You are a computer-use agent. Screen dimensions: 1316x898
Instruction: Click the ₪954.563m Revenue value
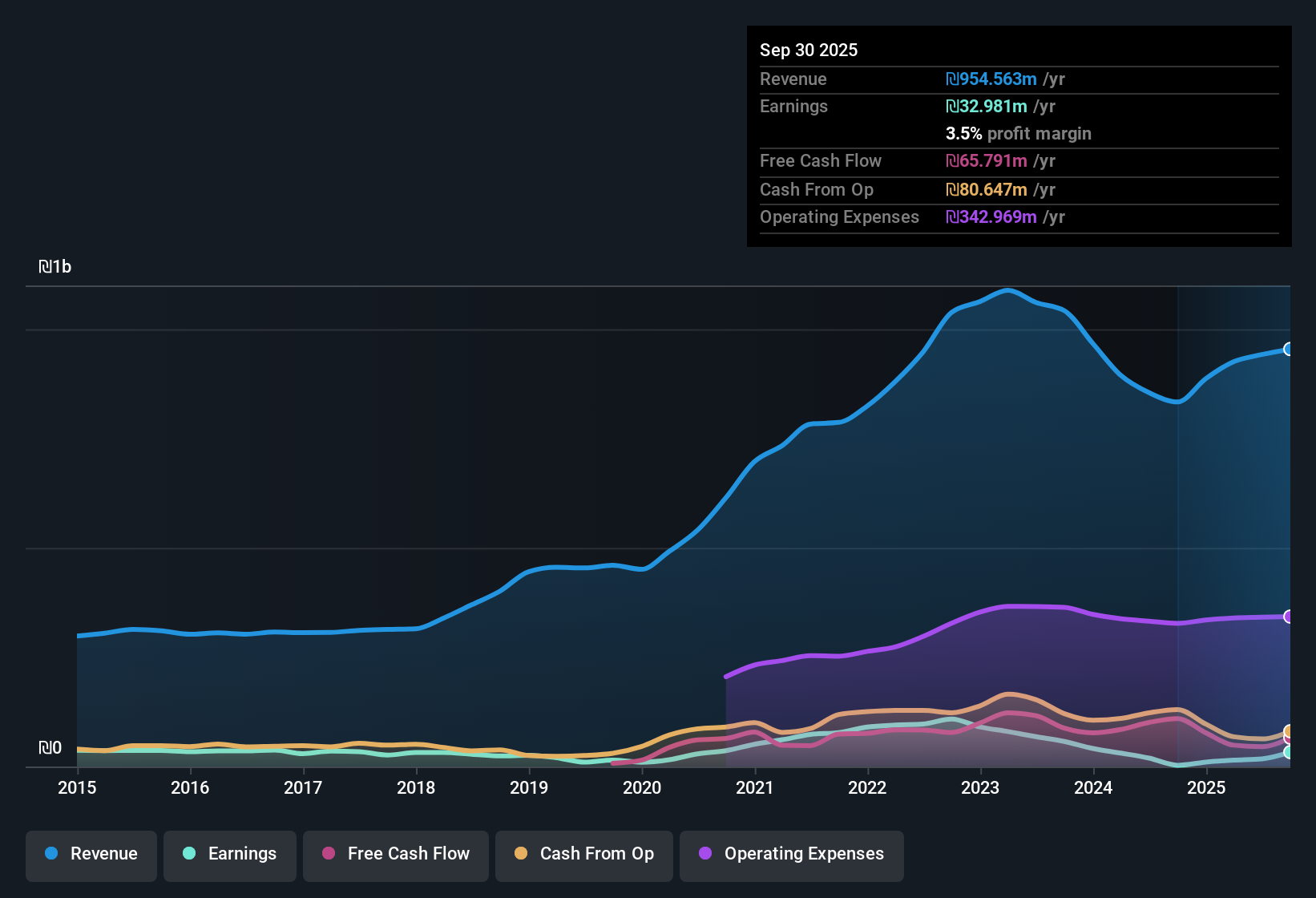(x=991, y=79)
